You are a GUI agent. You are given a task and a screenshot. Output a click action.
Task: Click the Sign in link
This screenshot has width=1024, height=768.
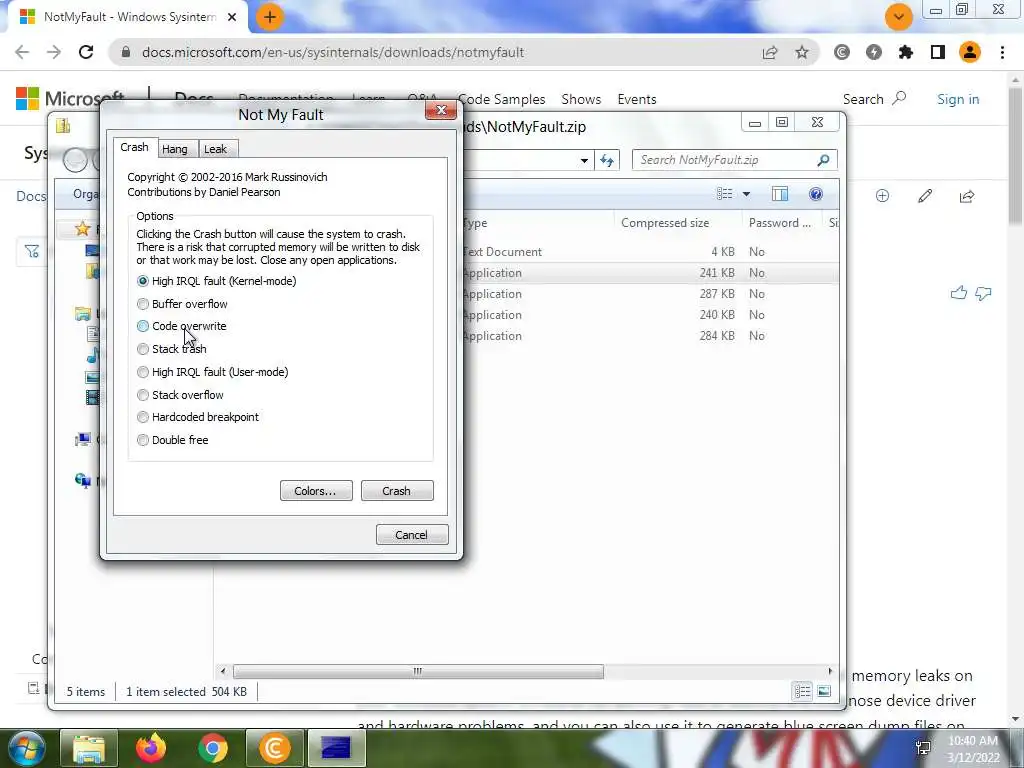coord(958,99)
